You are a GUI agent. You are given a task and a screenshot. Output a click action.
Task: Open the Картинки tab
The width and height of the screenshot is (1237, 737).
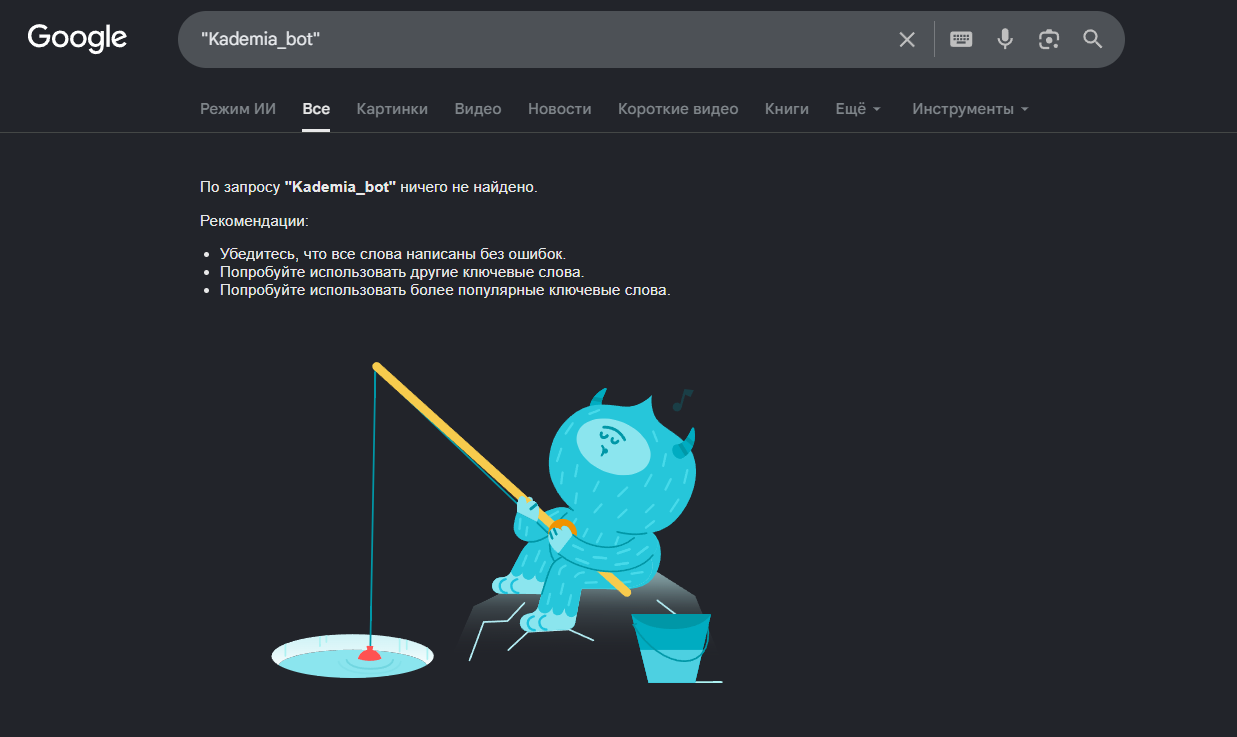tap(392, 109)
